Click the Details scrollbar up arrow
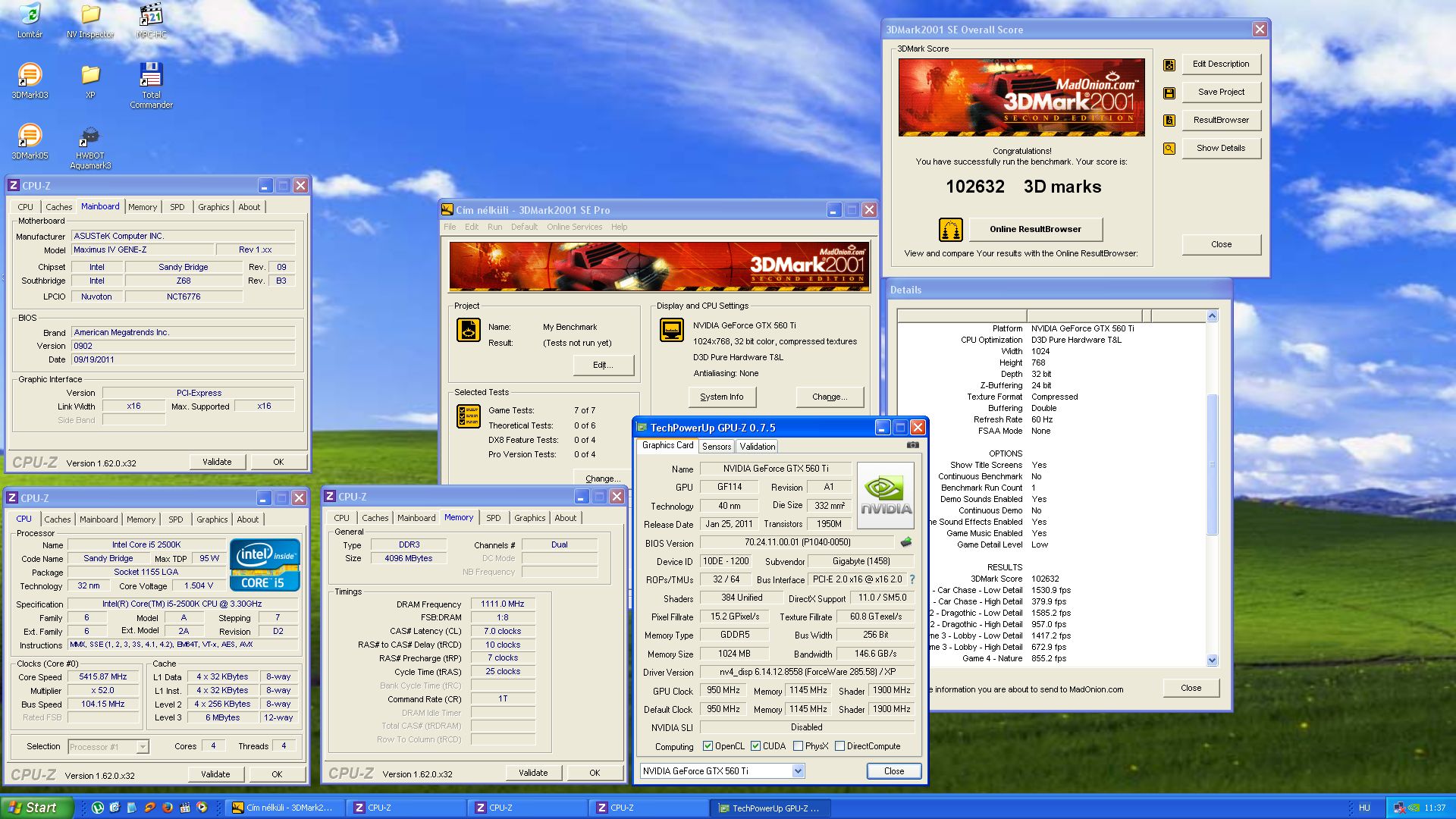 tap(1212, 316)
